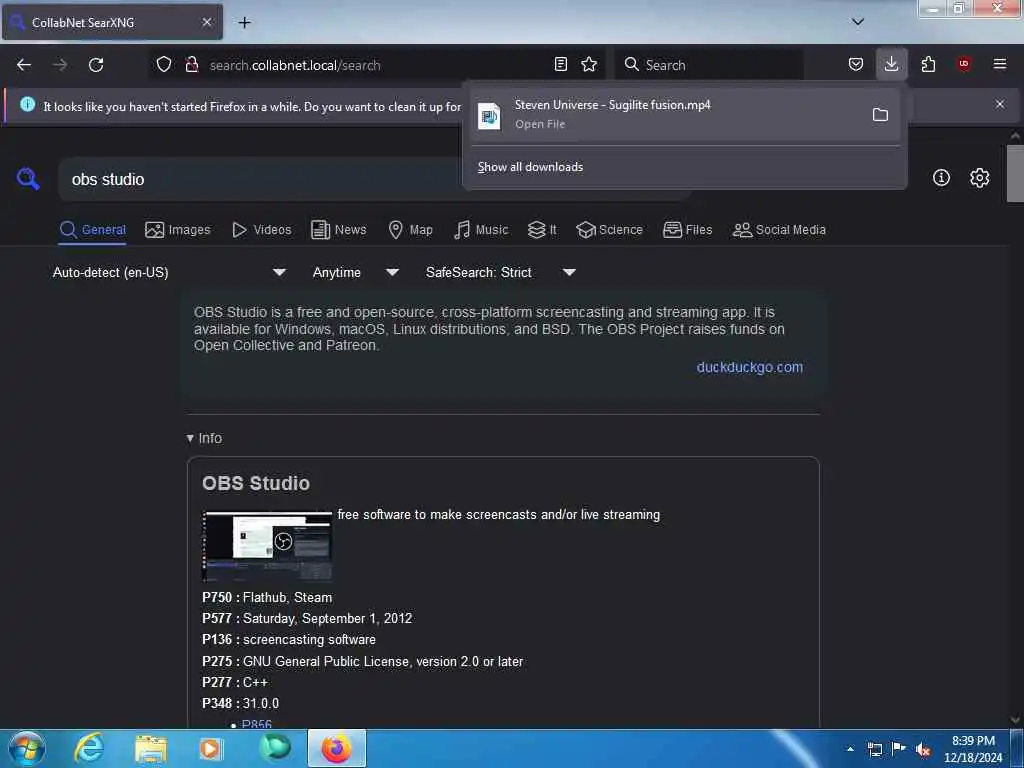Click the downloads arrow toolbar icon
This screenshot has height=768, width=1024.
(891, 64)
